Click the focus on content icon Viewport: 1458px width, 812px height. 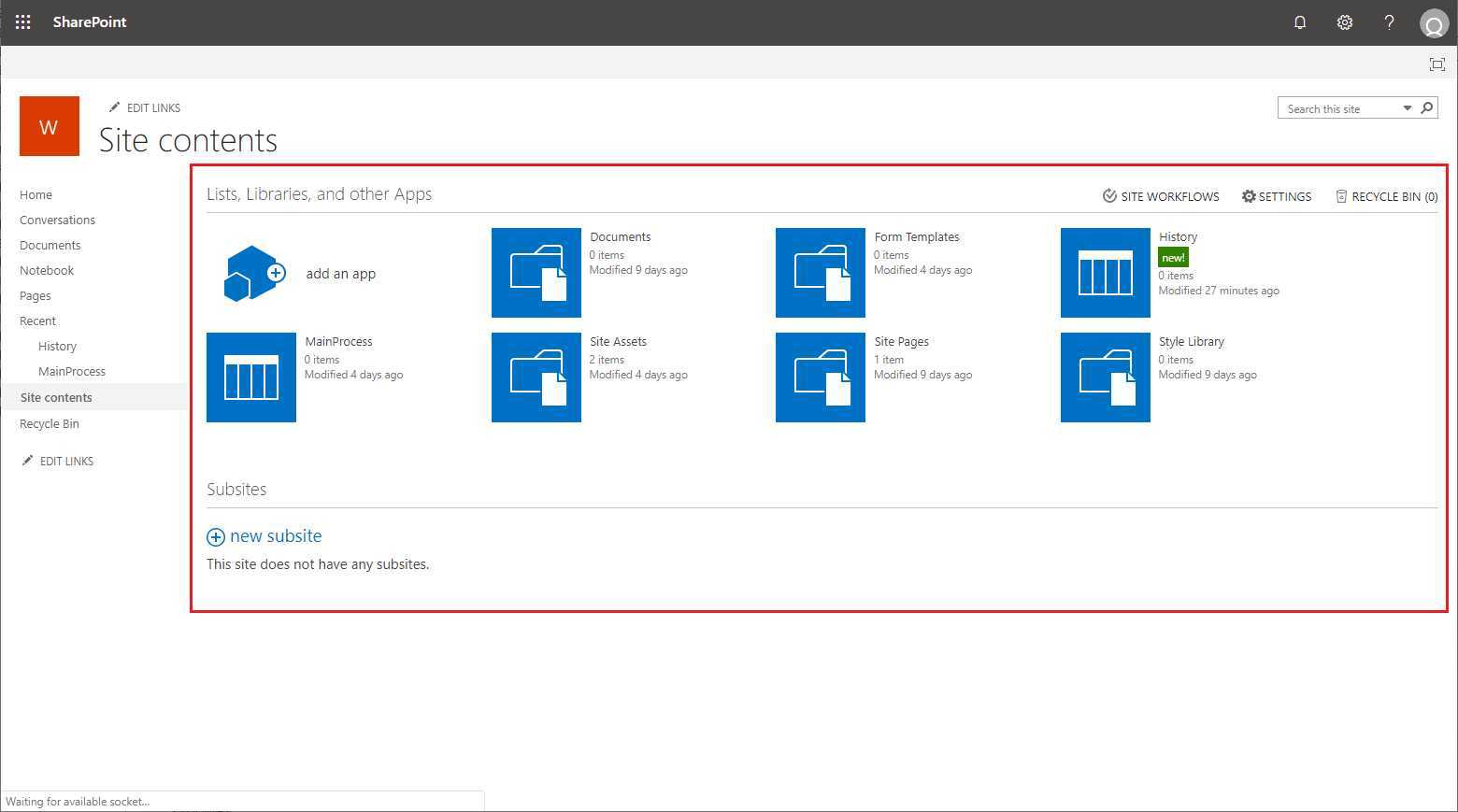tap(1437, 64)
